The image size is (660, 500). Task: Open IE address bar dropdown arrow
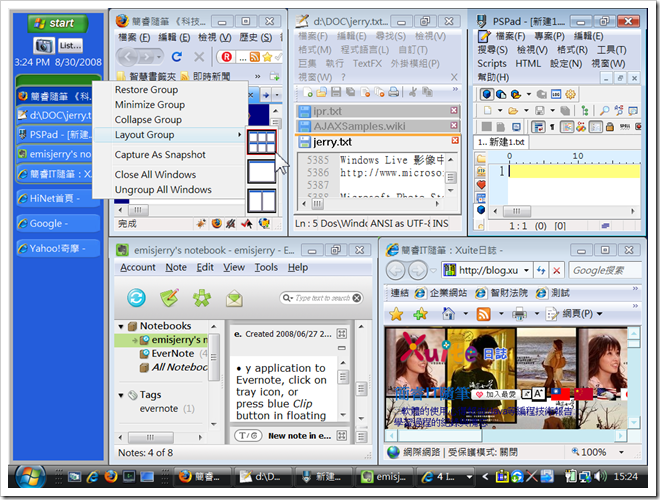tap(526, 271)
